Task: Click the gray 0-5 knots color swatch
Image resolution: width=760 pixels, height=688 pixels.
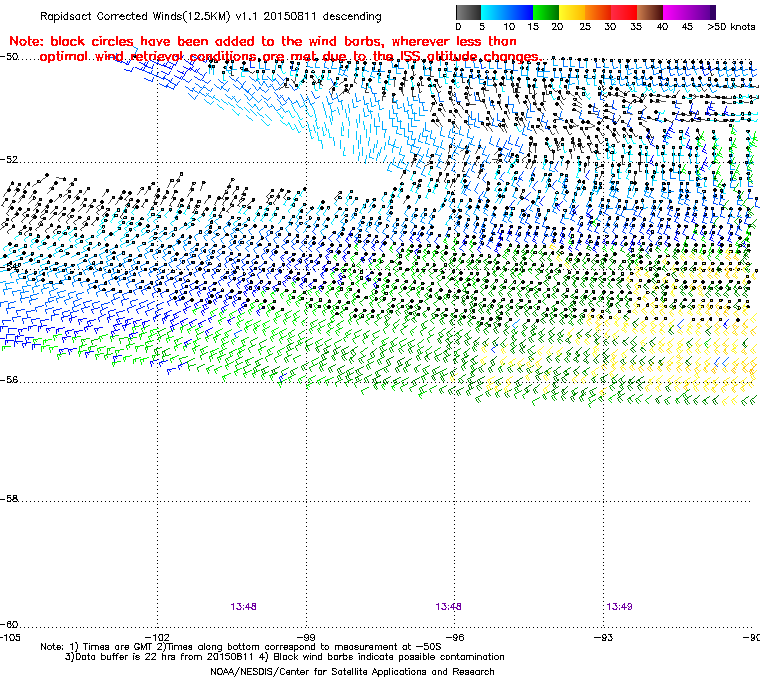Action: [x=468, y=12]
